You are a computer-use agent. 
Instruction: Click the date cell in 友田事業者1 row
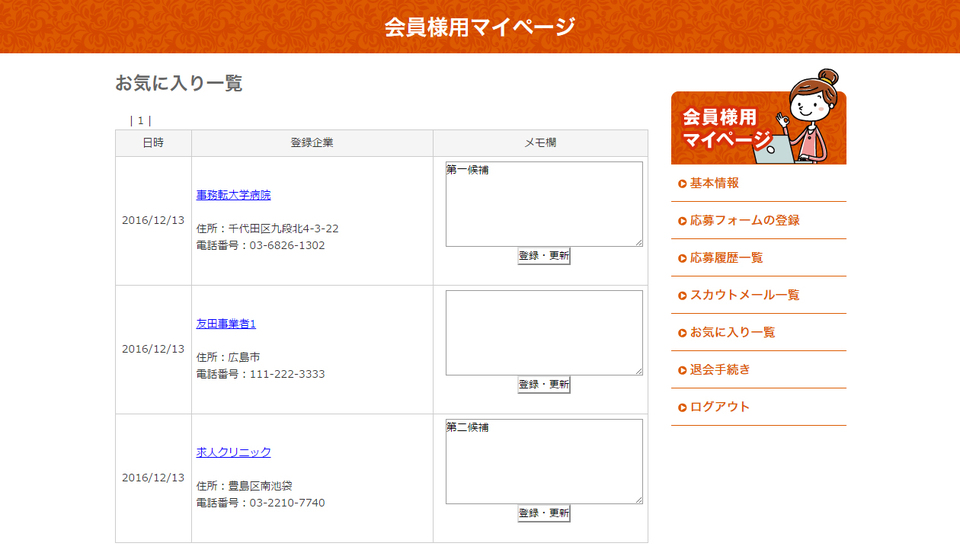point(153,348)
